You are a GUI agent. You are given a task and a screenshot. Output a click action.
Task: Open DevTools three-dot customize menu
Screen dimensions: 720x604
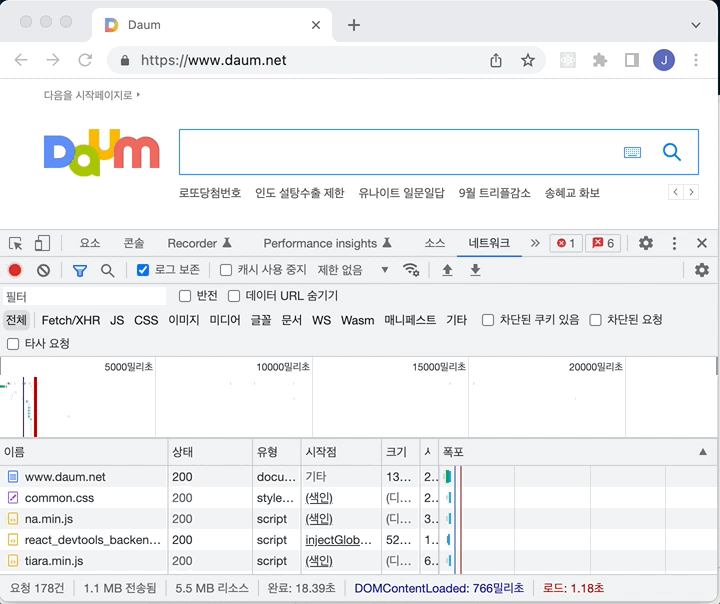pyautogui.click(x=674, y=243)
